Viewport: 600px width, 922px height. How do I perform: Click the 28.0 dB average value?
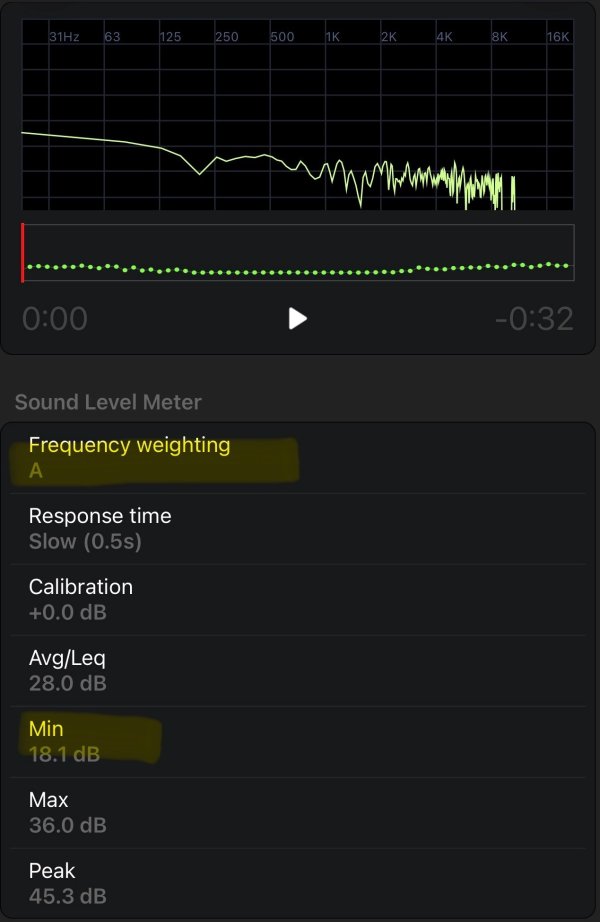pyautogui.click(x=68, y=684)
